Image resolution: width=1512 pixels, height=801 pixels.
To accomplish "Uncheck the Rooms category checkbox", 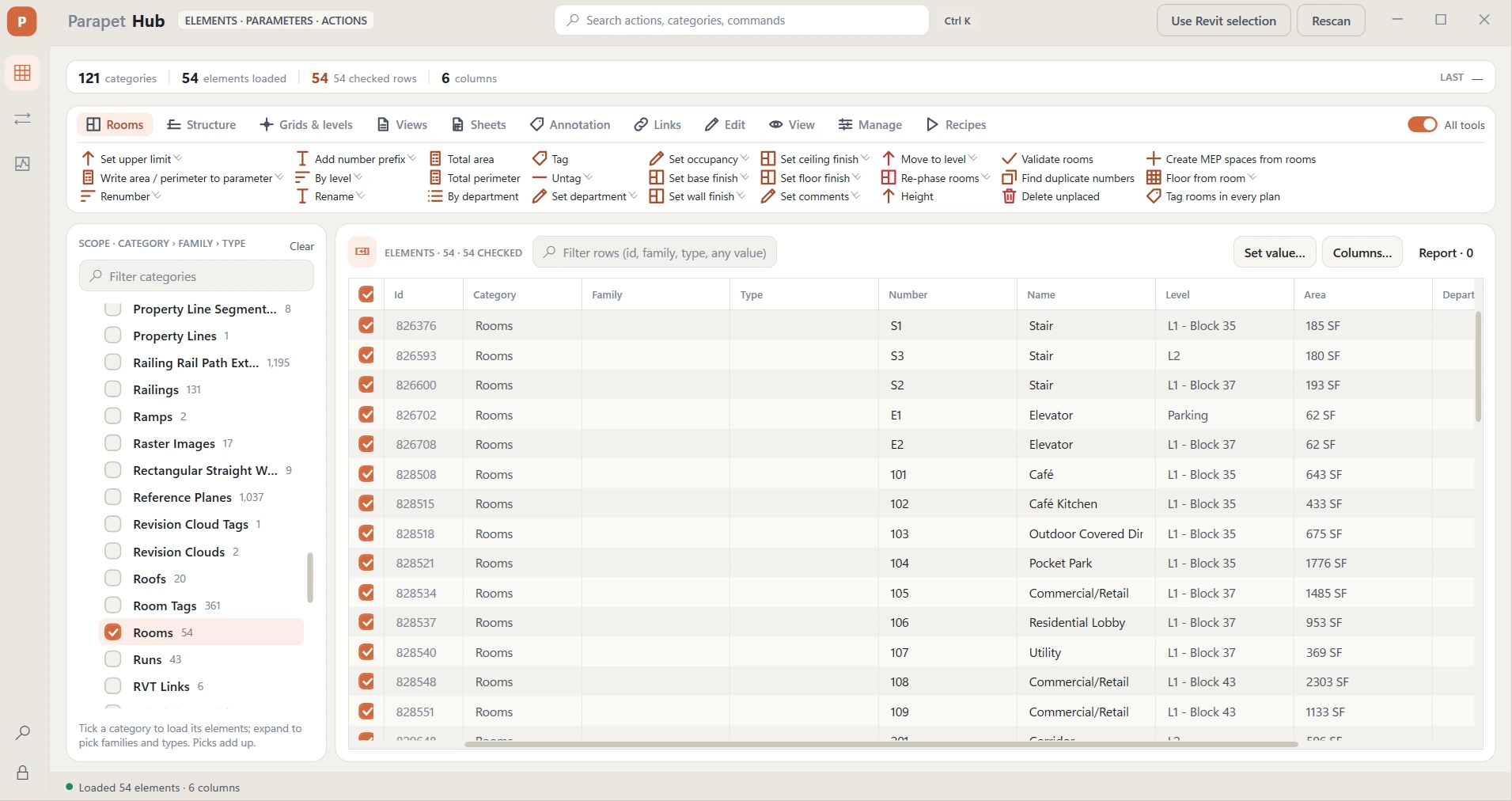I will click(113, 632).
